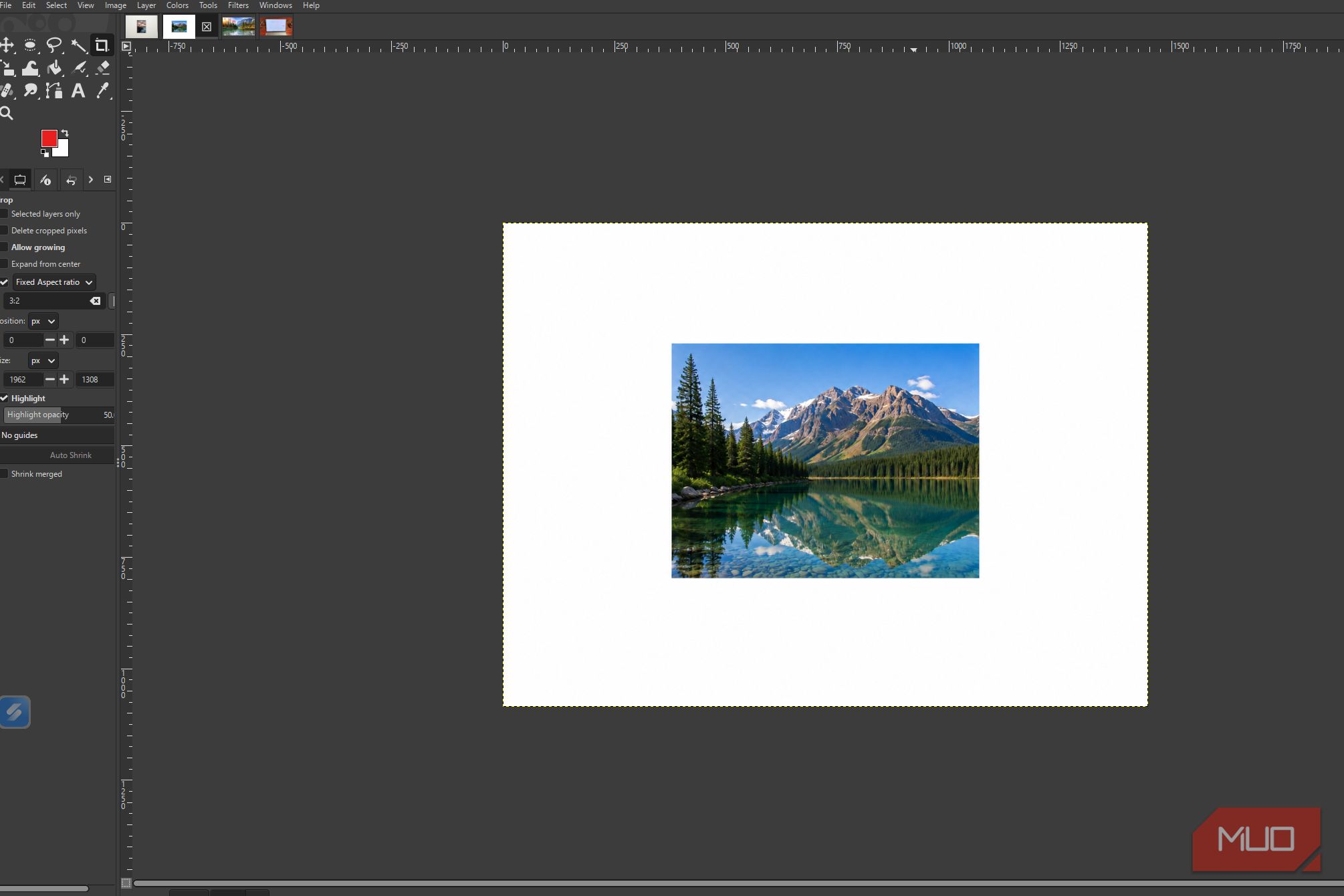Click the red foreground color swatch
Screen dimensions: 1344x896
click(x=49, y=138)
